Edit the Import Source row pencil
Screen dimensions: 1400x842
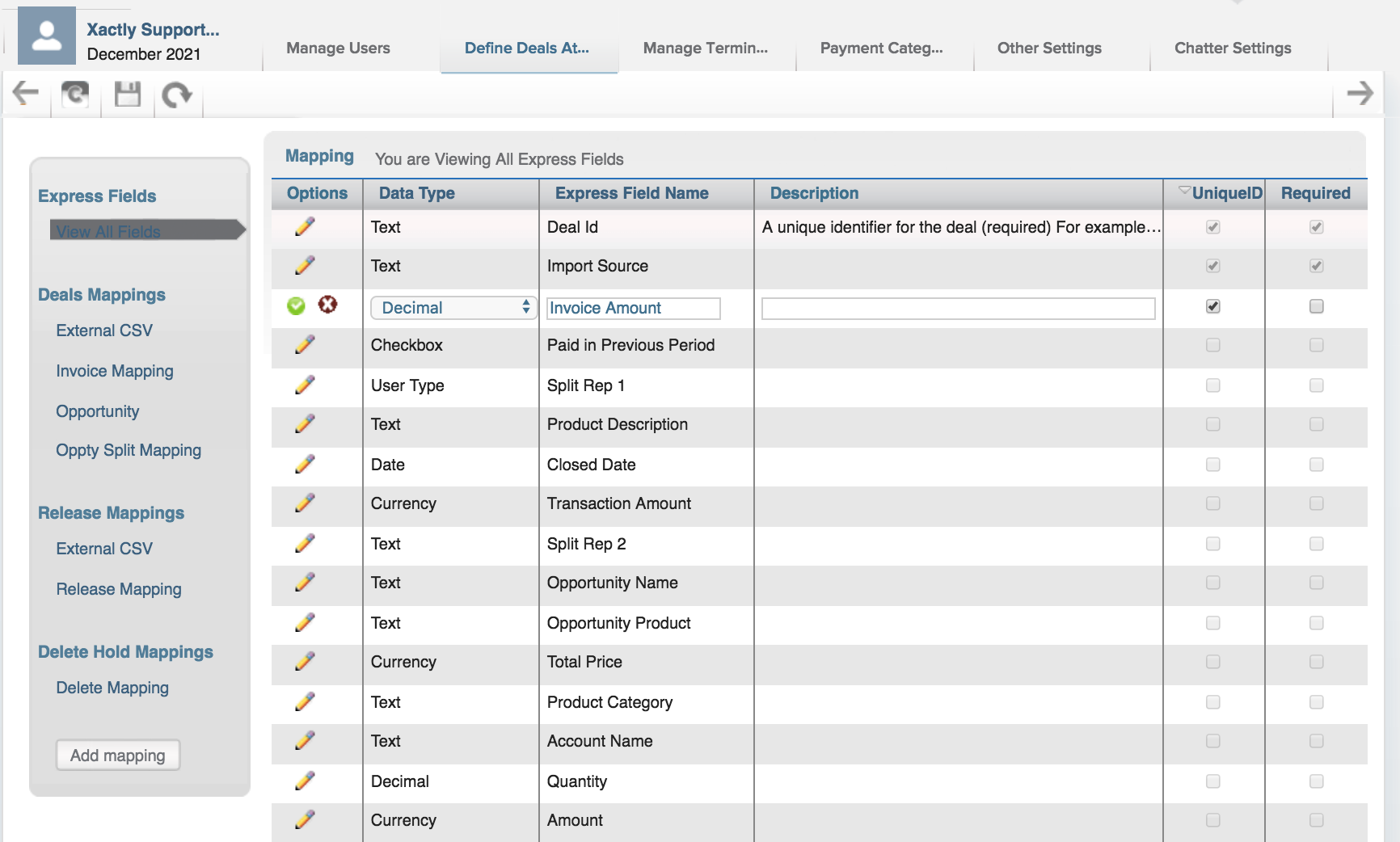pyautogui.click(x=305, y=266)
